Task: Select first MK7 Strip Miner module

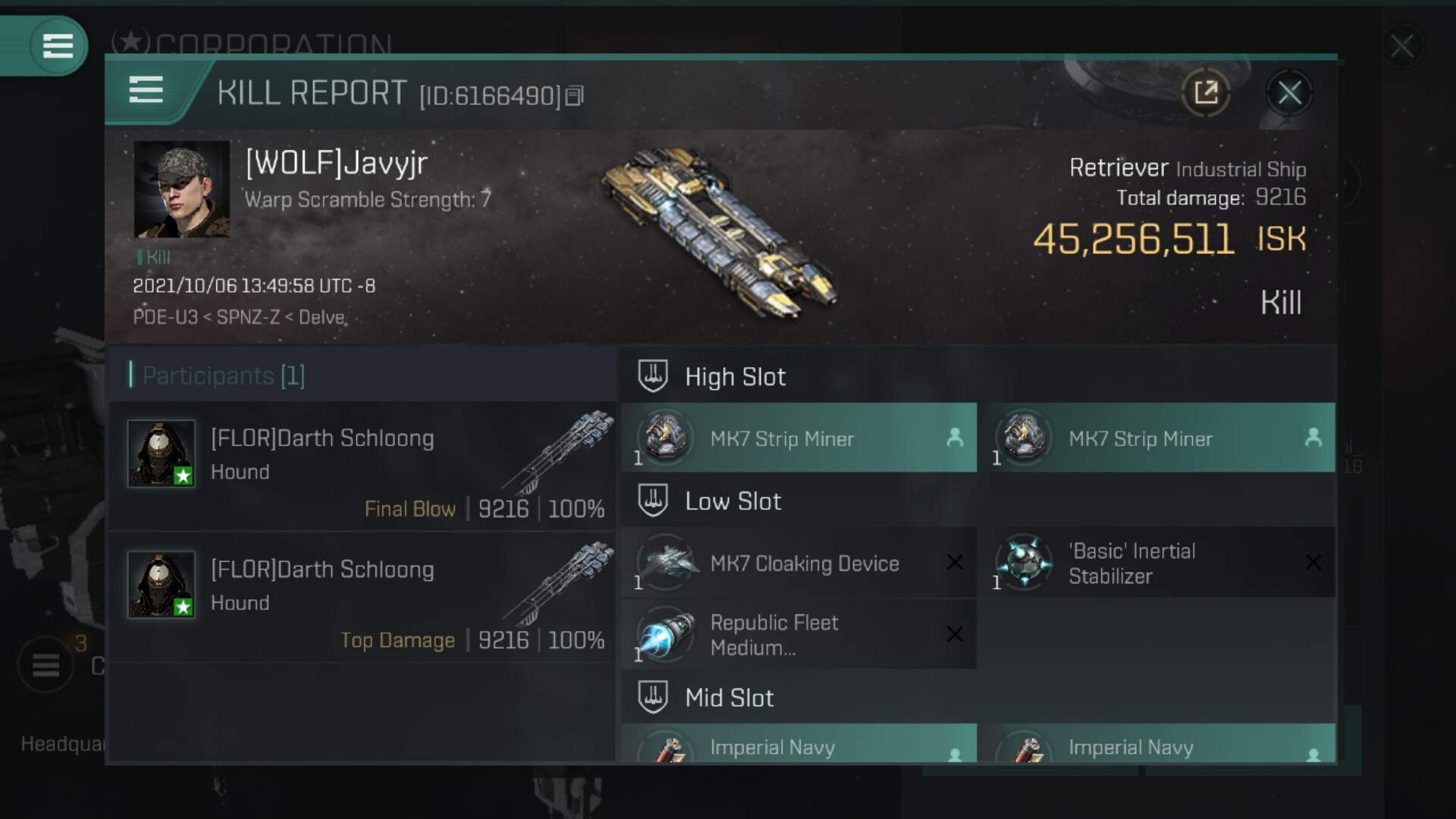Action: (x=799, y=438)
